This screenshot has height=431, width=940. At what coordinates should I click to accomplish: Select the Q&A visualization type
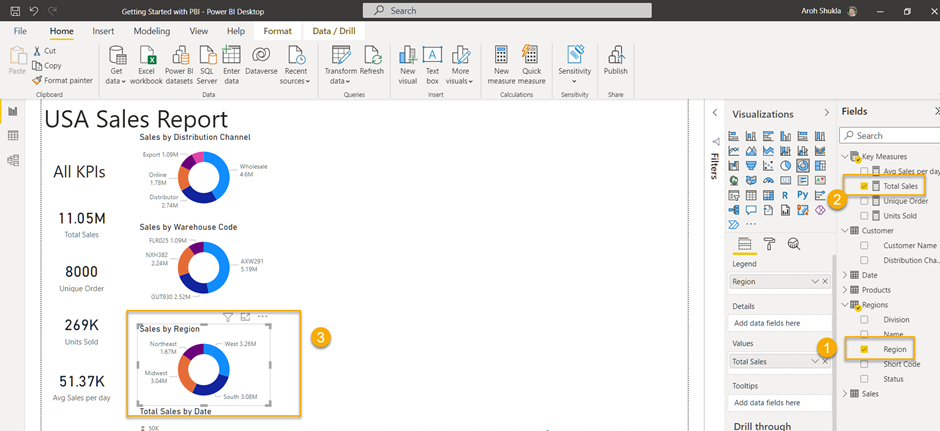(x=751, y=210)
